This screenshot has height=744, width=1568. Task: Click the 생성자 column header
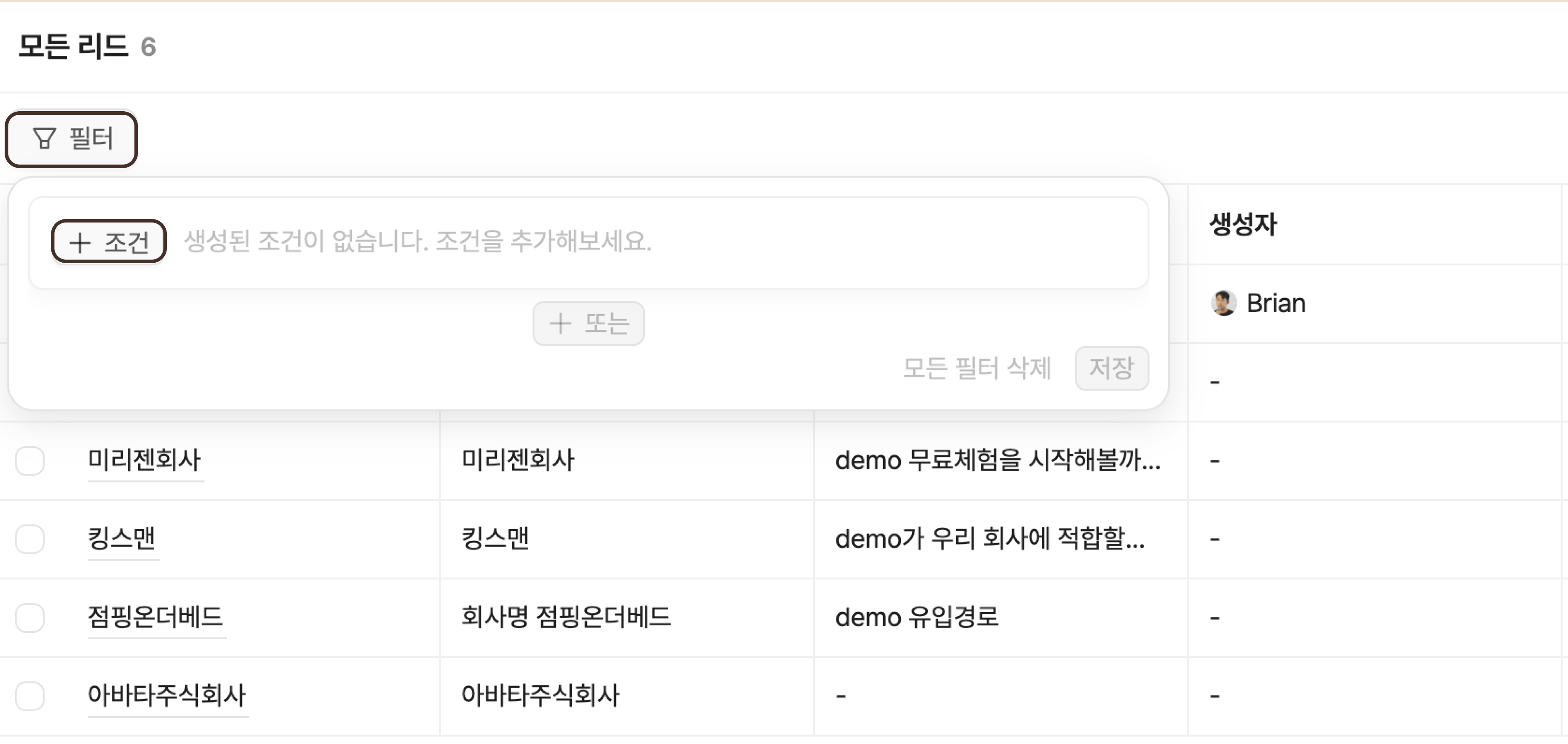coord(1243,225)
